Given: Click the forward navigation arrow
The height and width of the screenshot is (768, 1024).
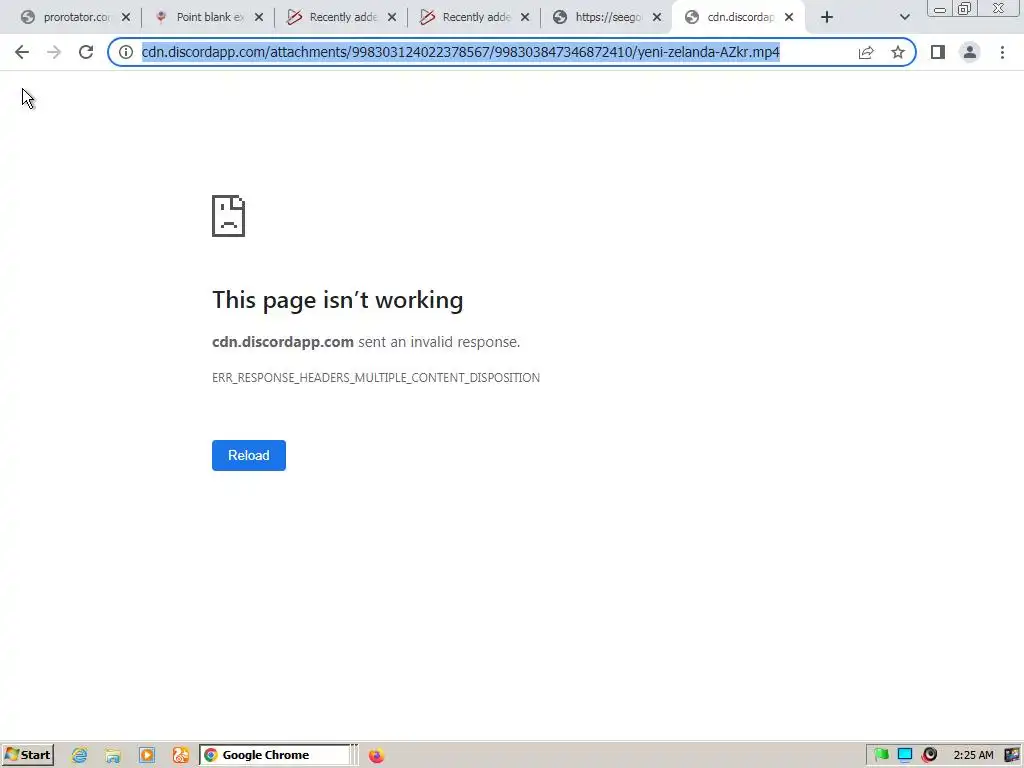Looking at the screenshot, I should tap(54, 52).
